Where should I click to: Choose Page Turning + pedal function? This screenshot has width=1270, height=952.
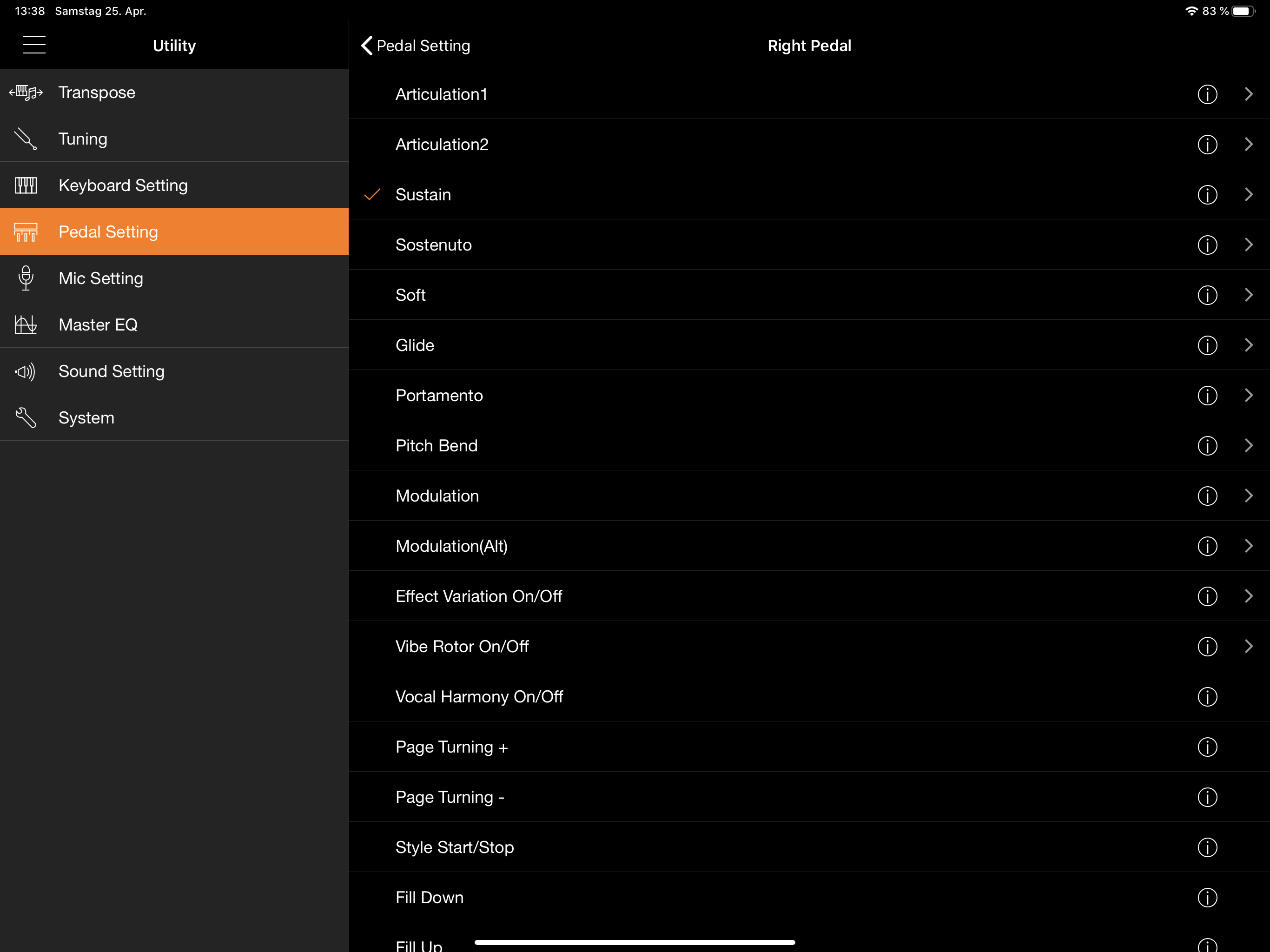click(452, 747)
